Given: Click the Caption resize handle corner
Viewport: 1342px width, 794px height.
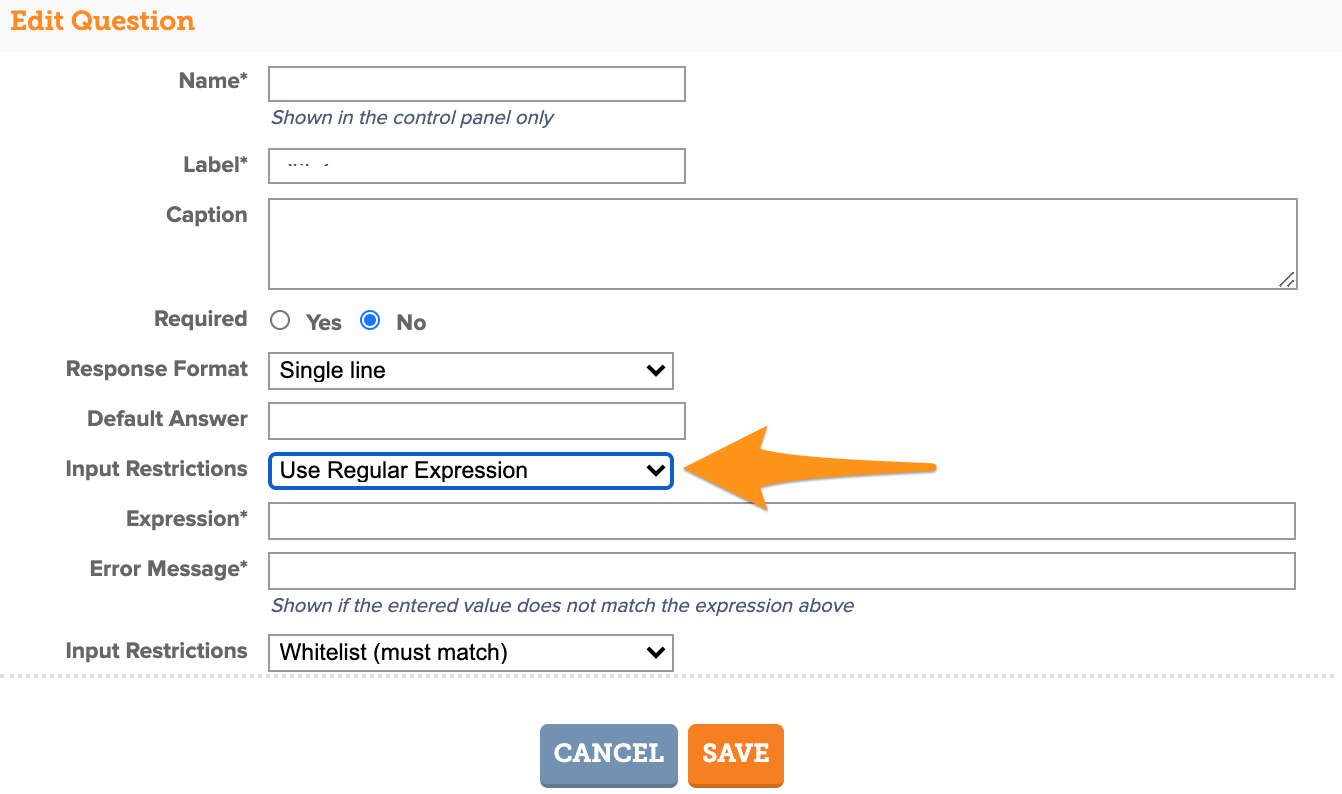Looking at the screenshot, I should tap(1288, 280).
